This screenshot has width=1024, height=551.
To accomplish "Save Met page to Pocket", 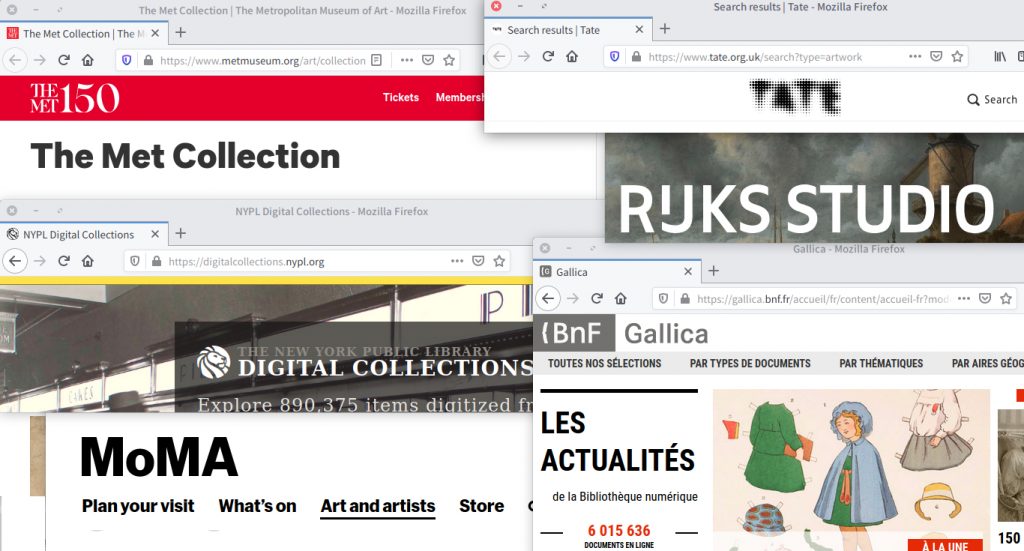I will tap(428, 60).
